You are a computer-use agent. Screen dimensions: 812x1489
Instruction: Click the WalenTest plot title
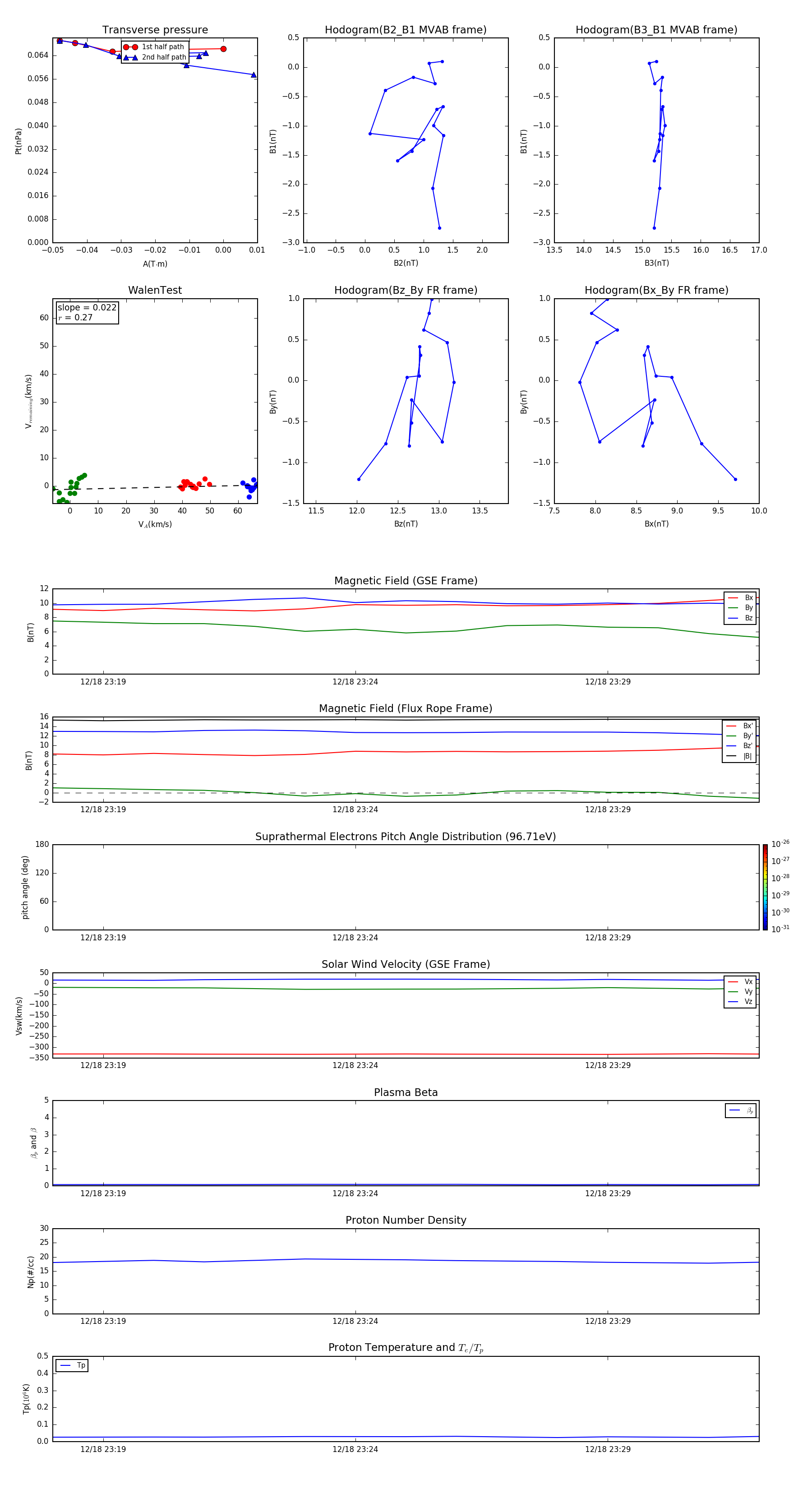155,290
